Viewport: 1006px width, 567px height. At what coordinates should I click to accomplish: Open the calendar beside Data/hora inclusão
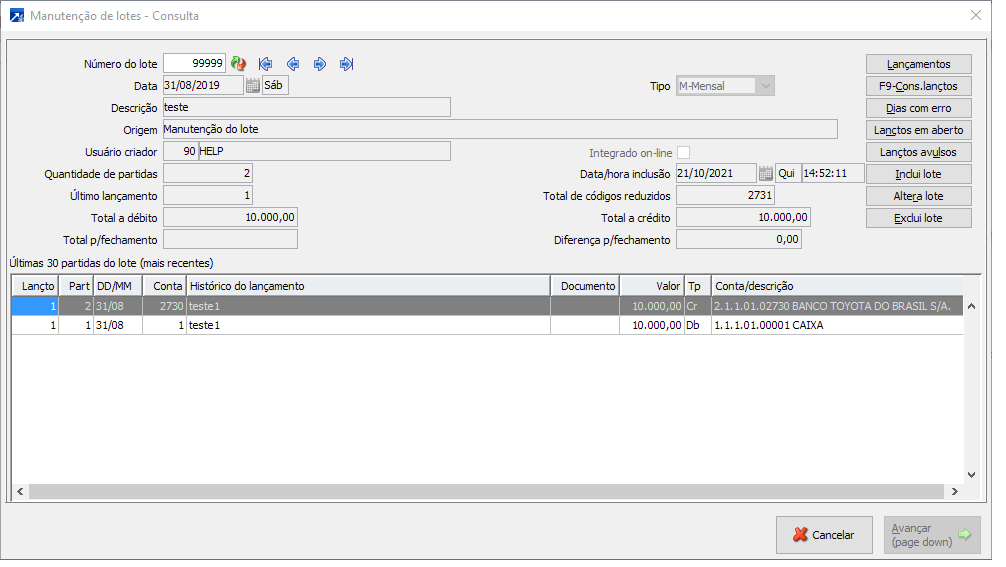click(766, 173)
